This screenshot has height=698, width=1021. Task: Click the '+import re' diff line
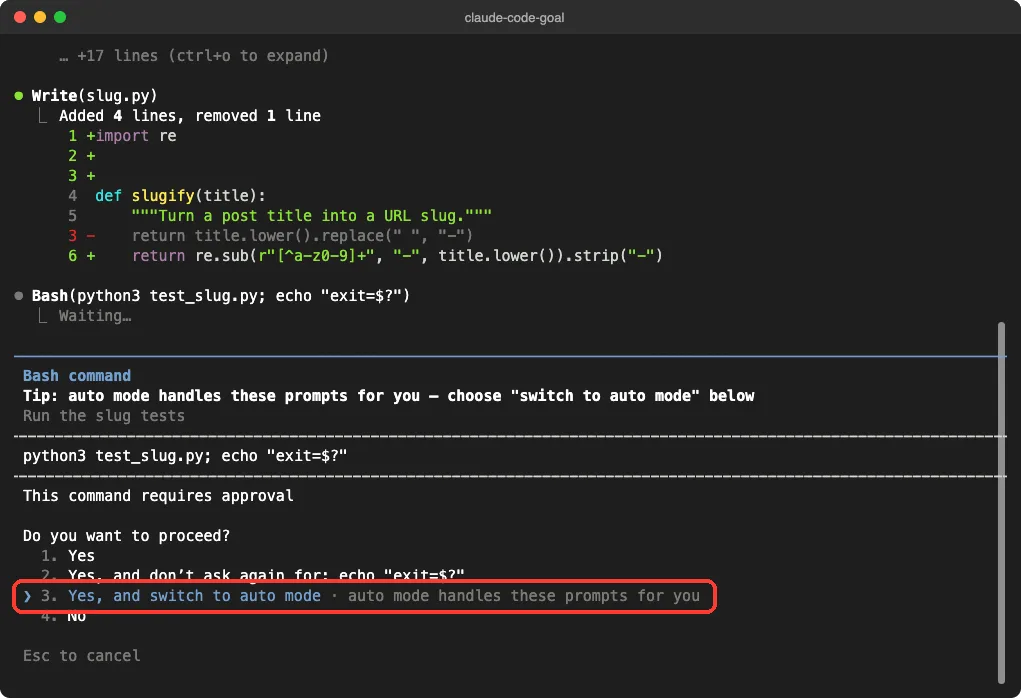coord(122,135)
